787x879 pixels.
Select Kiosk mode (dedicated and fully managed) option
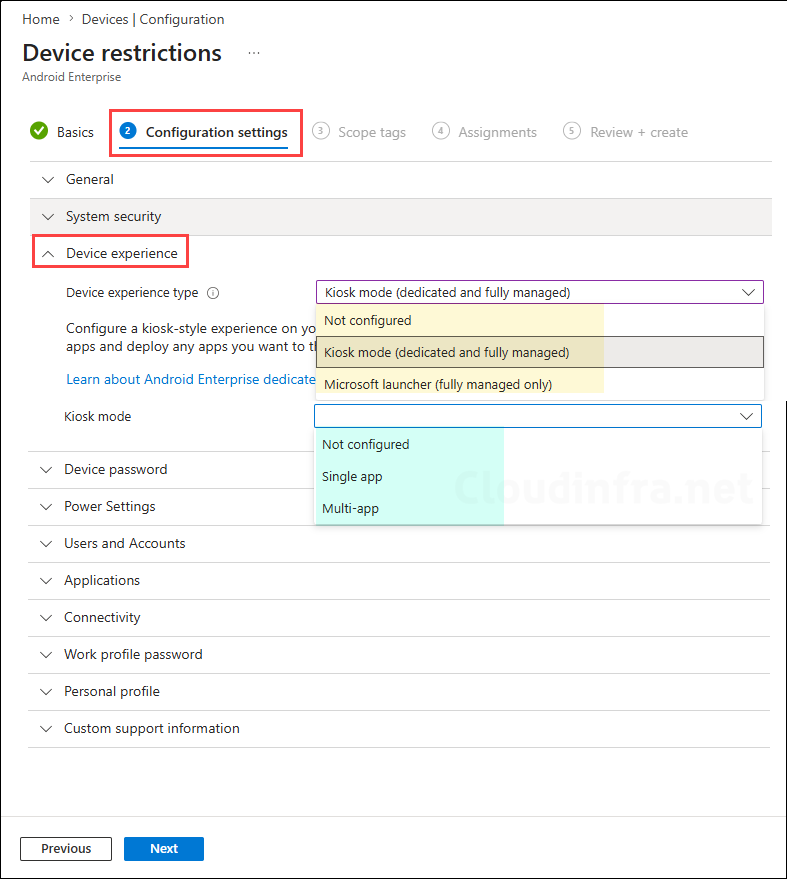click(x=540, y=352)
